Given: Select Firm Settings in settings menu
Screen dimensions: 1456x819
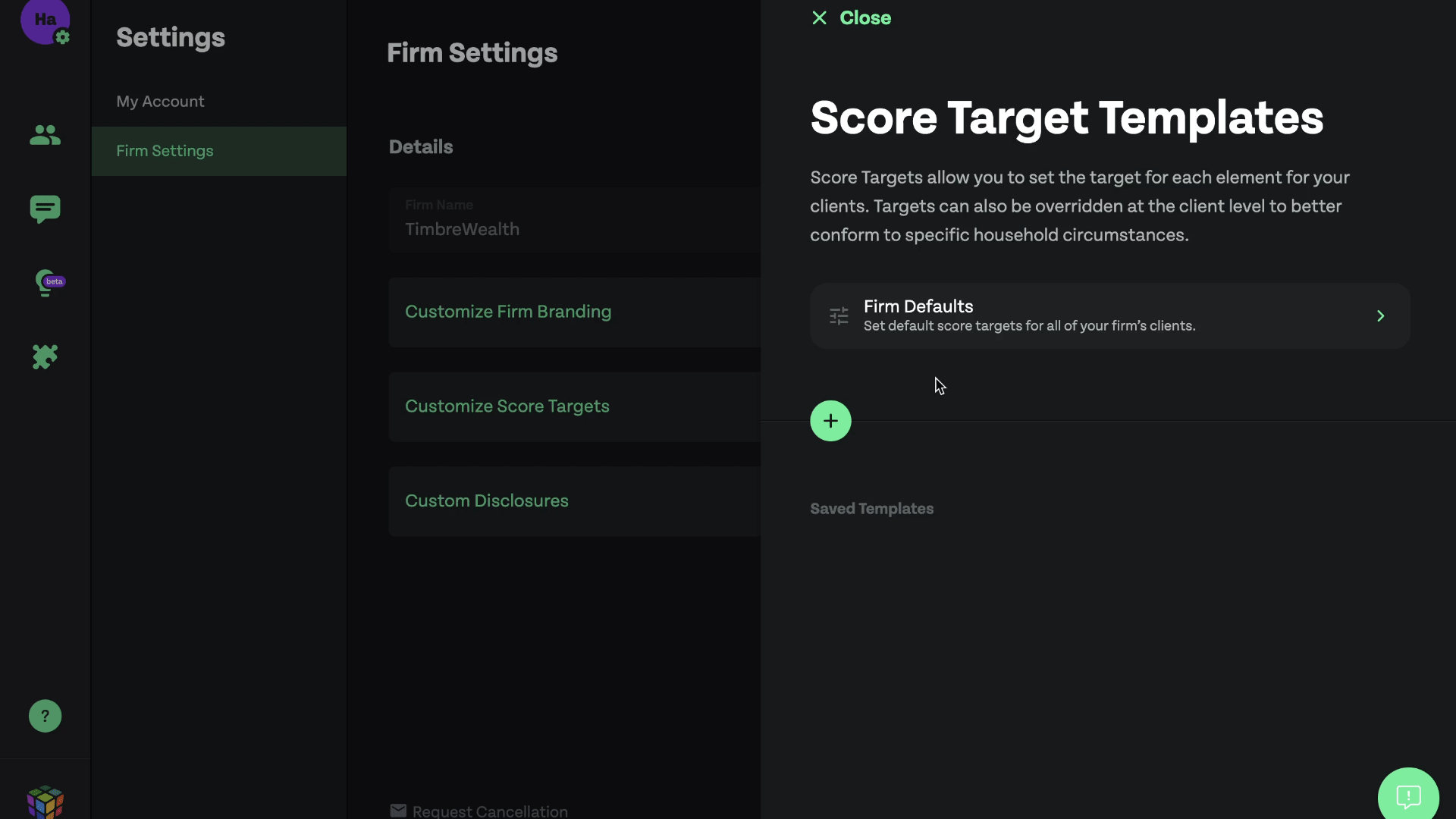Looking at the screenshot, I should point(219,151).
